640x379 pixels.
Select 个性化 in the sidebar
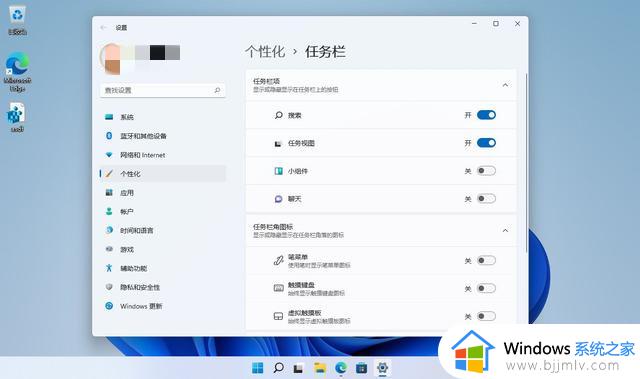click(163, 174)
